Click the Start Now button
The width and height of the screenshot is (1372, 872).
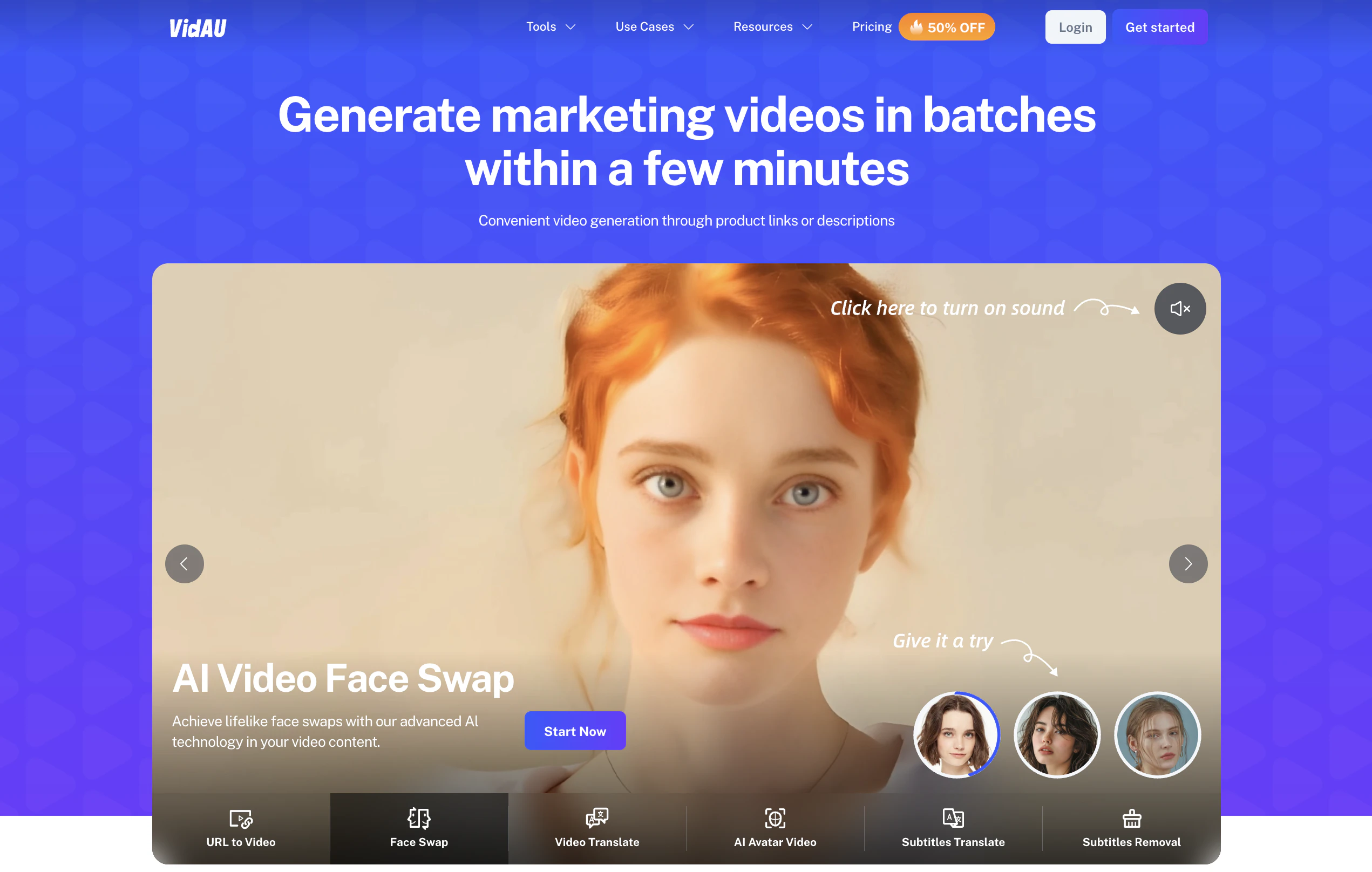point(575,731)
